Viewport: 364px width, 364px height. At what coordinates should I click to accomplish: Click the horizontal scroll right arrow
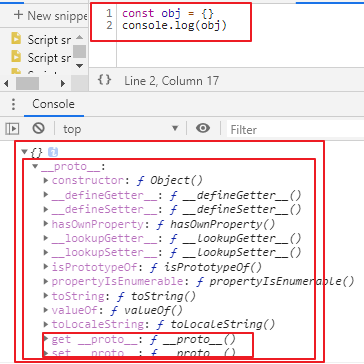[x=63, y=83]
